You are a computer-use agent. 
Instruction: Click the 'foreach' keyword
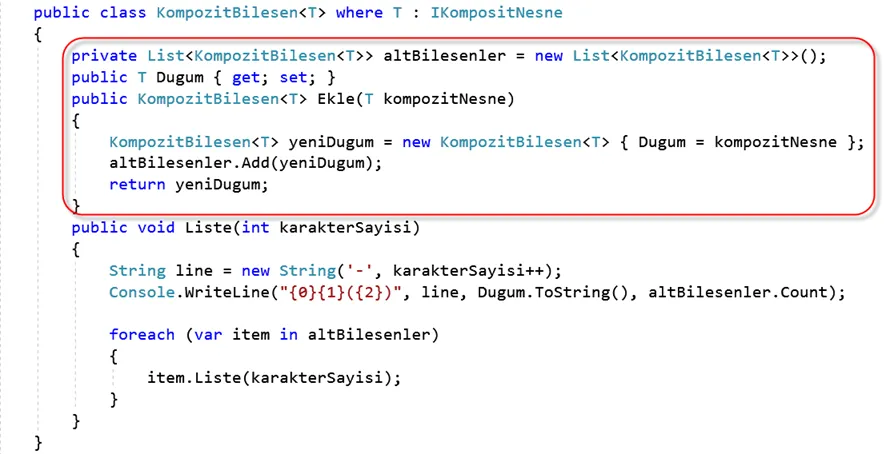142,334
